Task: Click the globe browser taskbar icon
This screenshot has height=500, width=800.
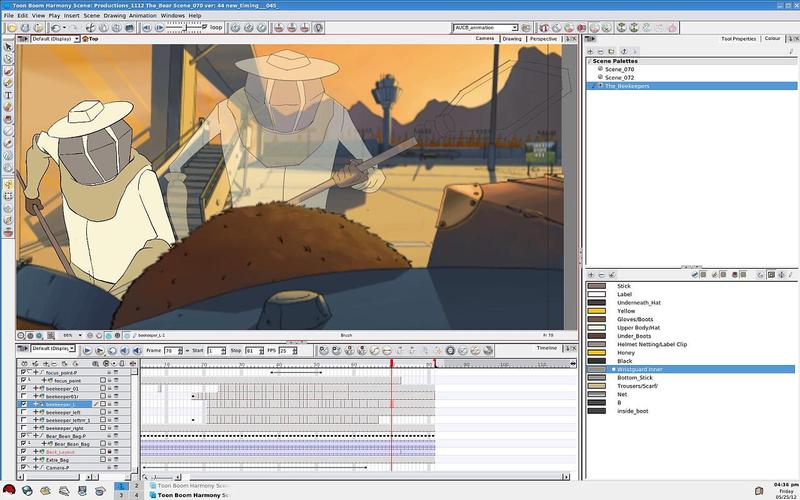Action: pyautogui.click(x=27, y=491)
